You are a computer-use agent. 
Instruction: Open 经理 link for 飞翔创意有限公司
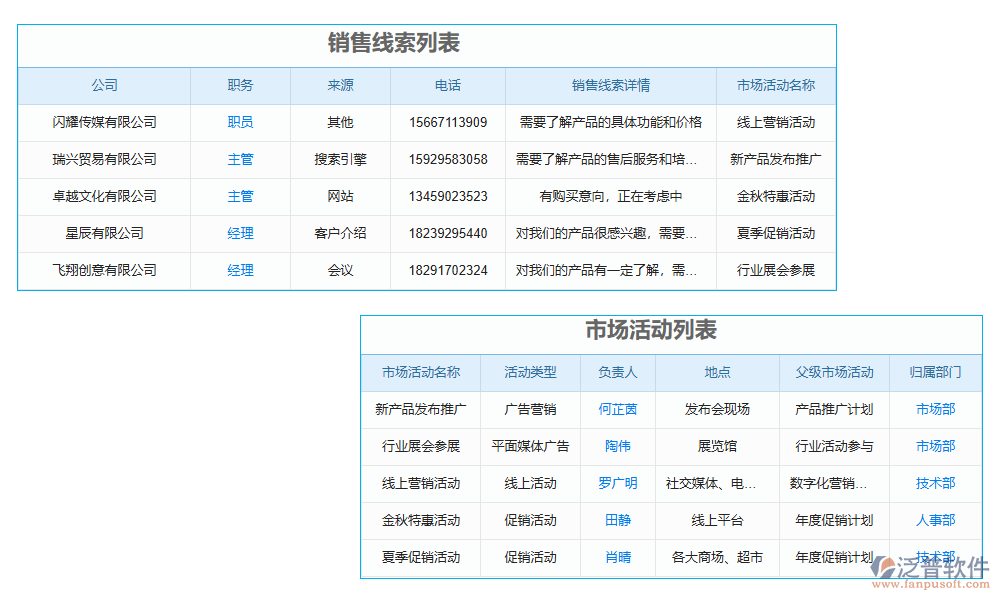(240, 270)
